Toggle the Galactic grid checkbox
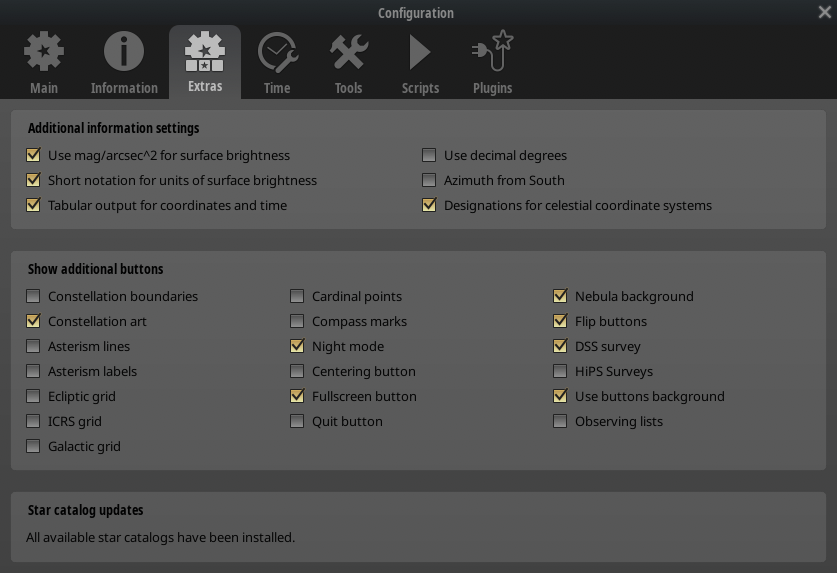 click(x=34, y=446)
